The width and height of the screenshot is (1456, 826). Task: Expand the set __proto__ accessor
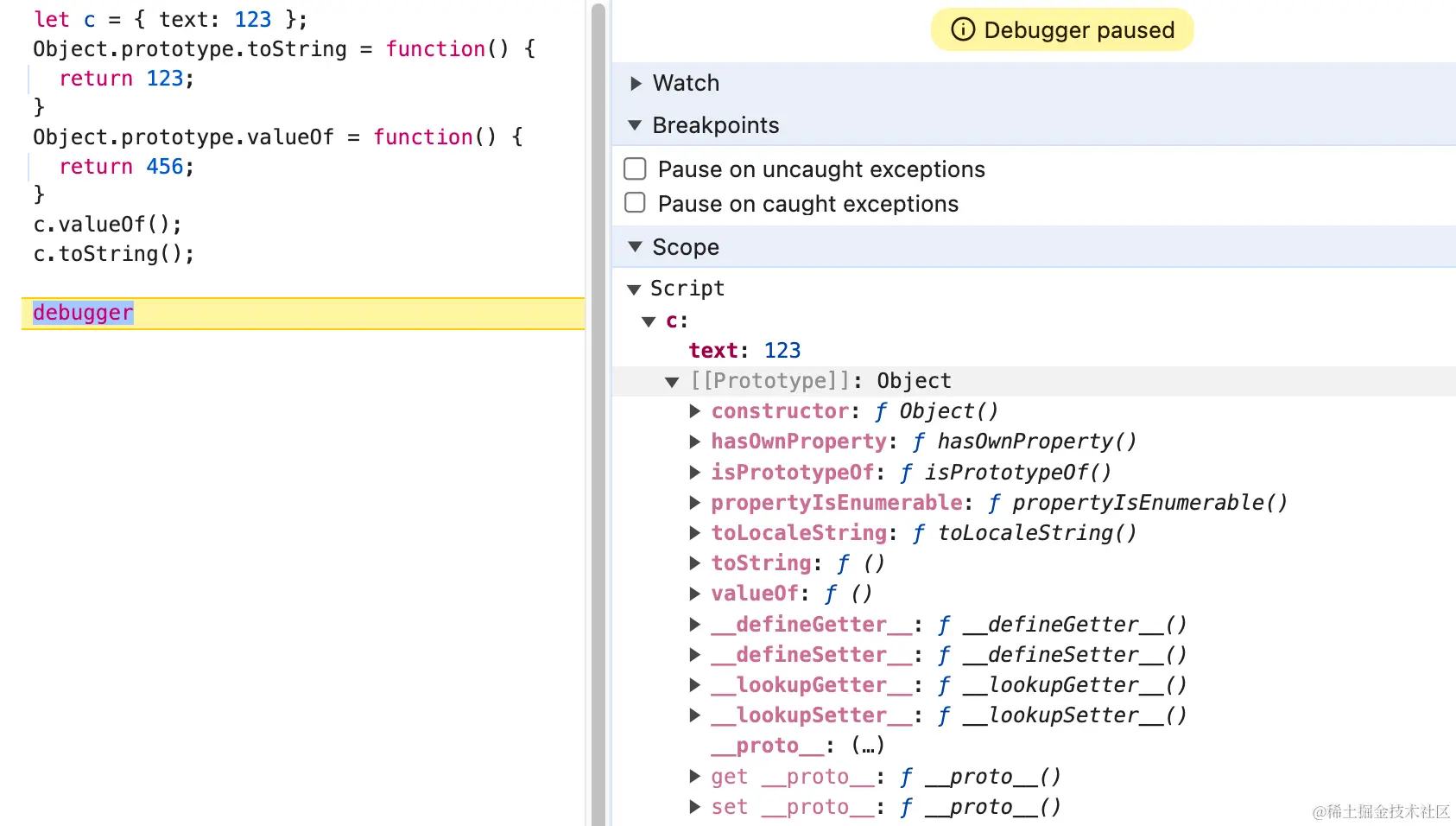[x=695, y=807]
